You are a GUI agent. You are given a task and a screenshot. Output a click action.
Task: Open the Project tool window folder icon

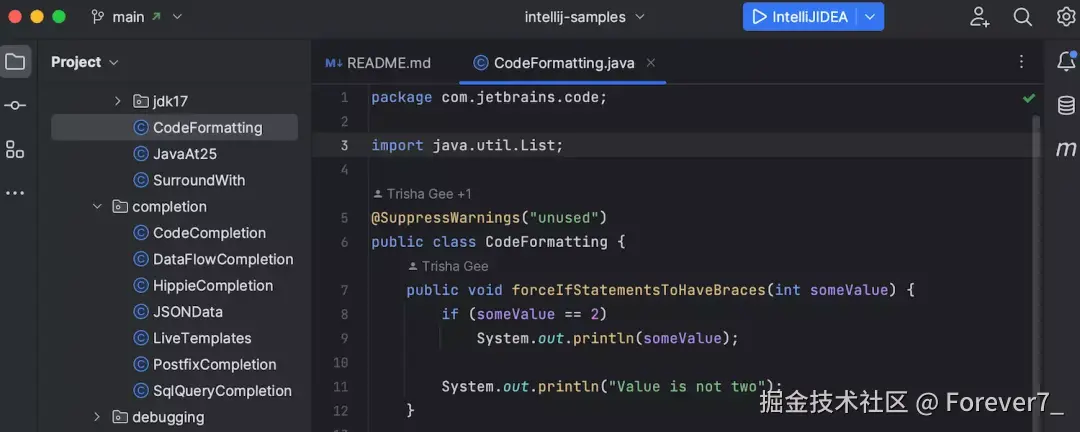[15, 62]
